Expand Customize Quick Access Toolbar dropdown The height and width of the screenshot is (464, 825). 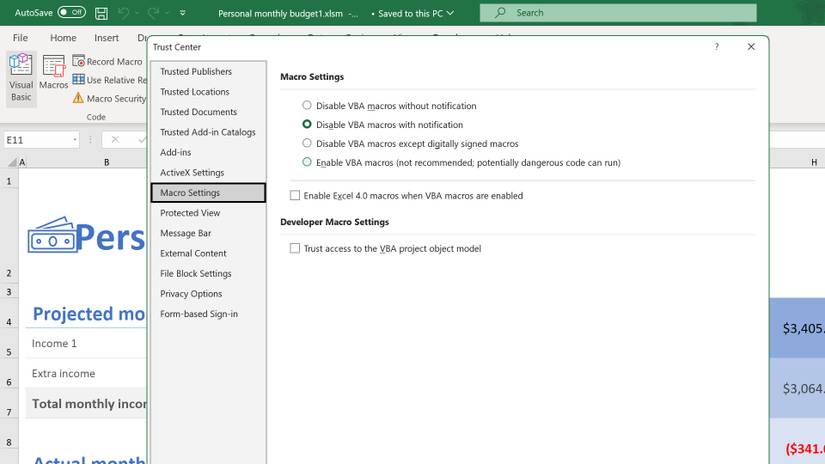183,13
